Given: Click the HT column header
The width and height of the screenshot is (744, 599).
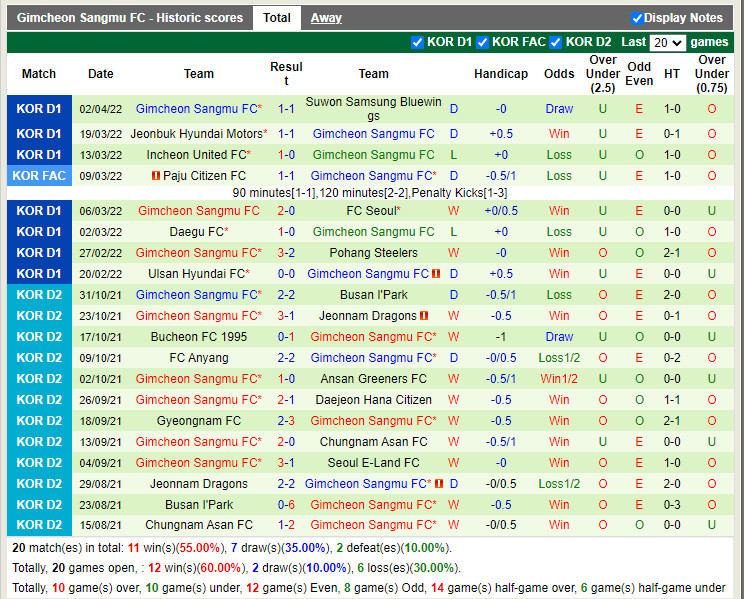Looking at the screenshot, I should click(x=671, y=74).
